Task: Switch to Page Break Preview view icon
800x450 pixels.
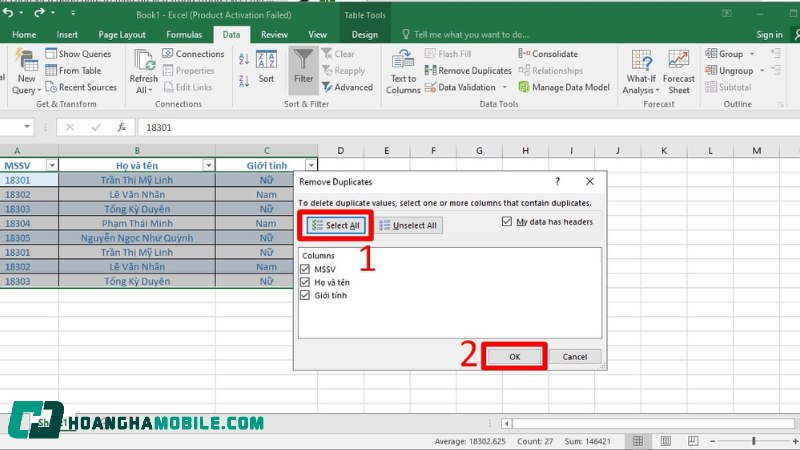Action: [x=693, y=441]
